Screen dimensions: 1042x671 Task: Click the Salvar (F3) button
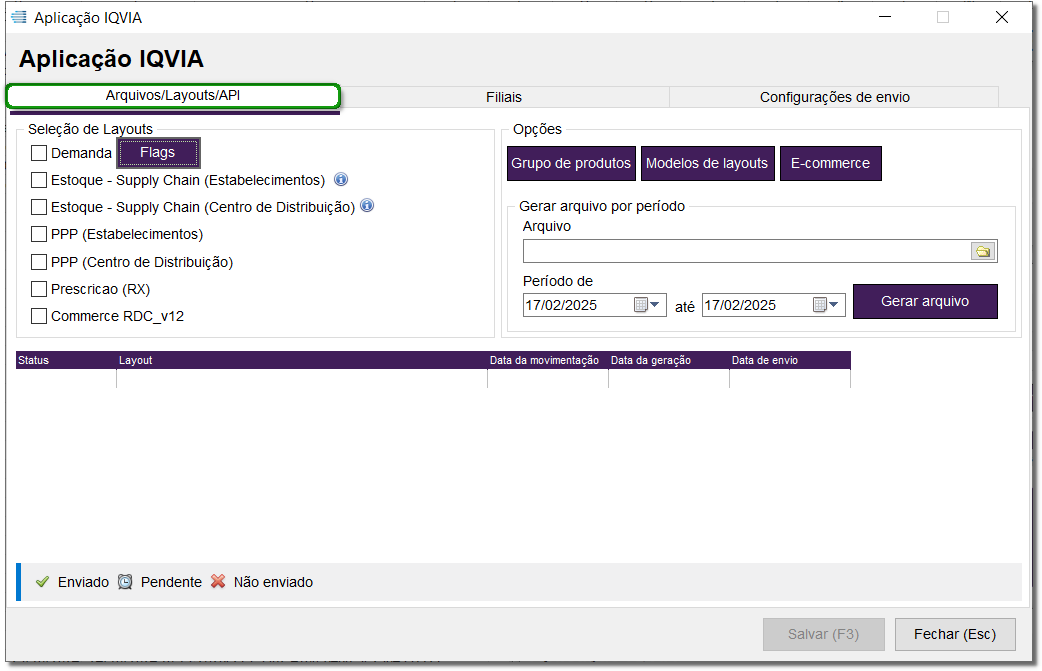click(x=823, y=634)
